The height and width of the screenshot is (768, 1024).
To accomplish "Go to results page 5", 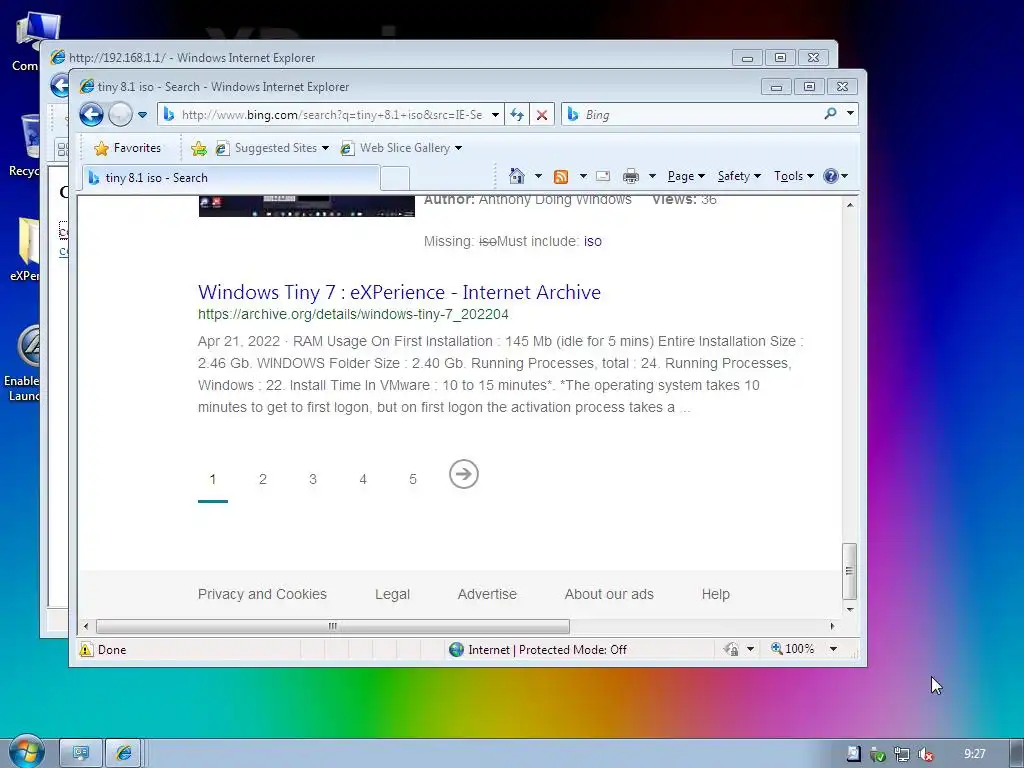I will click(x=413, y=479).
